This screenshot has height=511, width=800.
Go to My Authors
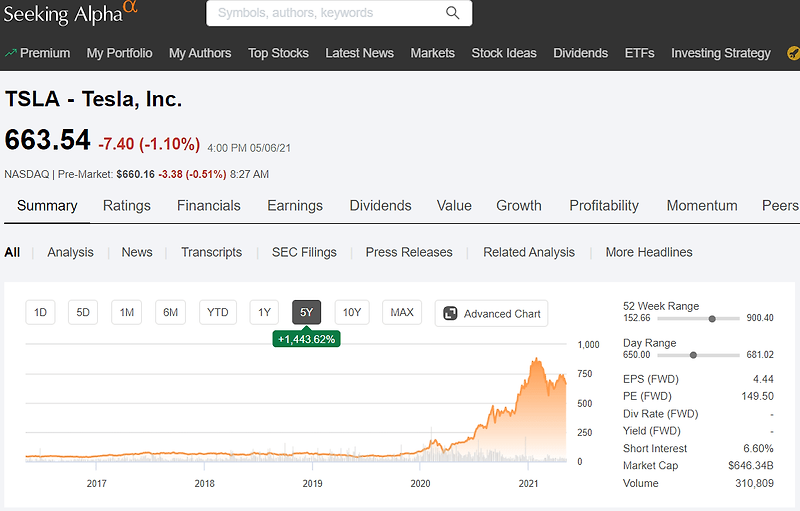click(x=200, y=53)
